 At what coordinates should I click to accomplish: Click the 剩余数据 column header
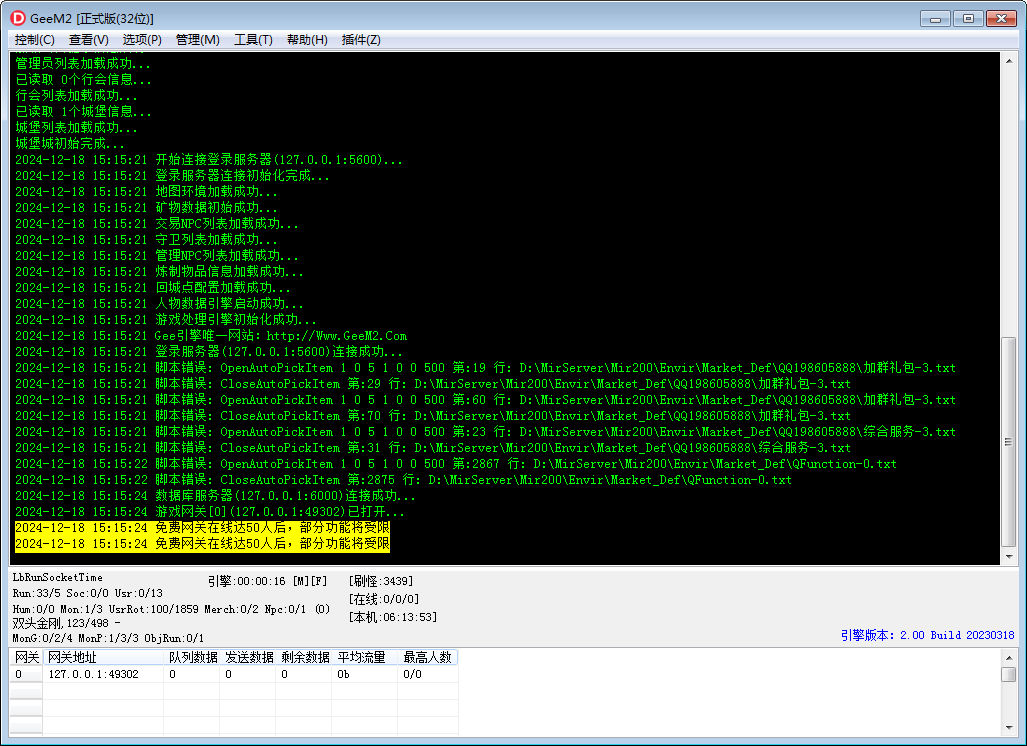click(305, 657)
